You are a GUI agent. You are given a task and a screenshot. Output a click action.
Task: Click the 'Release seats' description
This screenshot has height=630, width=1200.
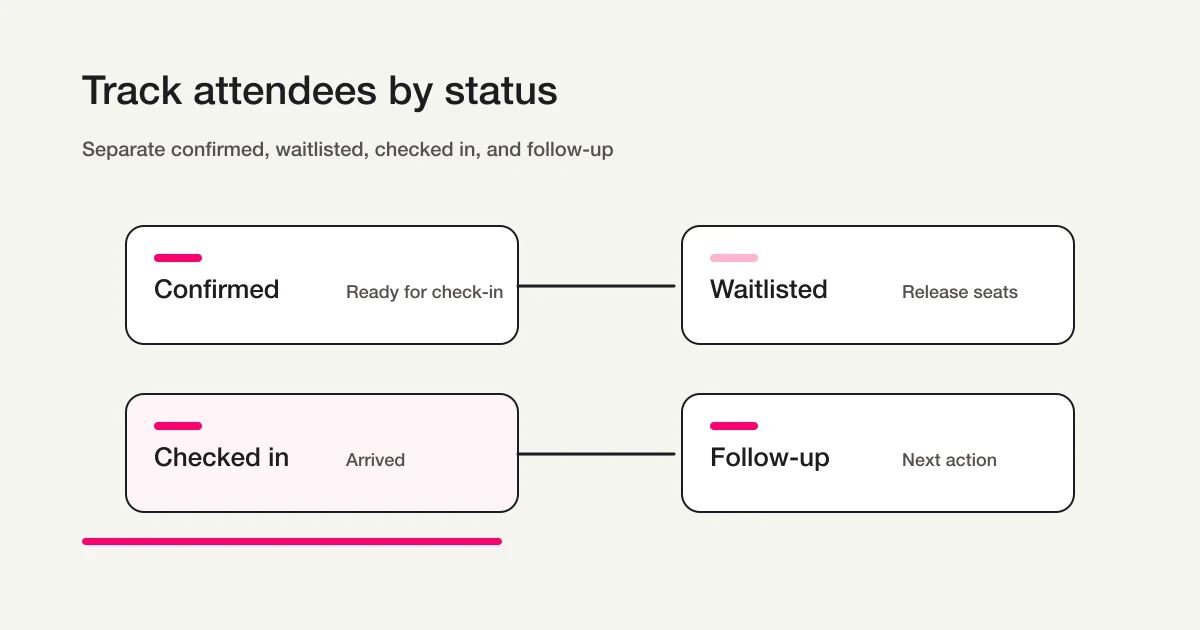(959, 292)
